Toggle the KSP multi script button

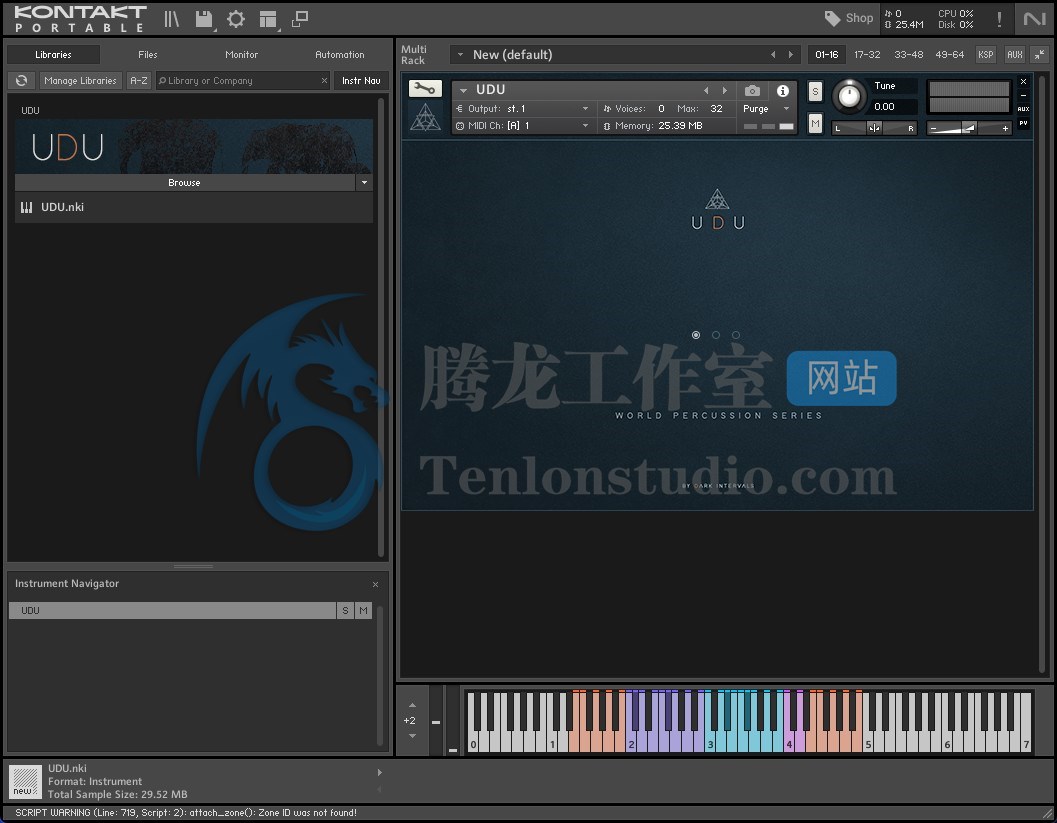(986, 55)
